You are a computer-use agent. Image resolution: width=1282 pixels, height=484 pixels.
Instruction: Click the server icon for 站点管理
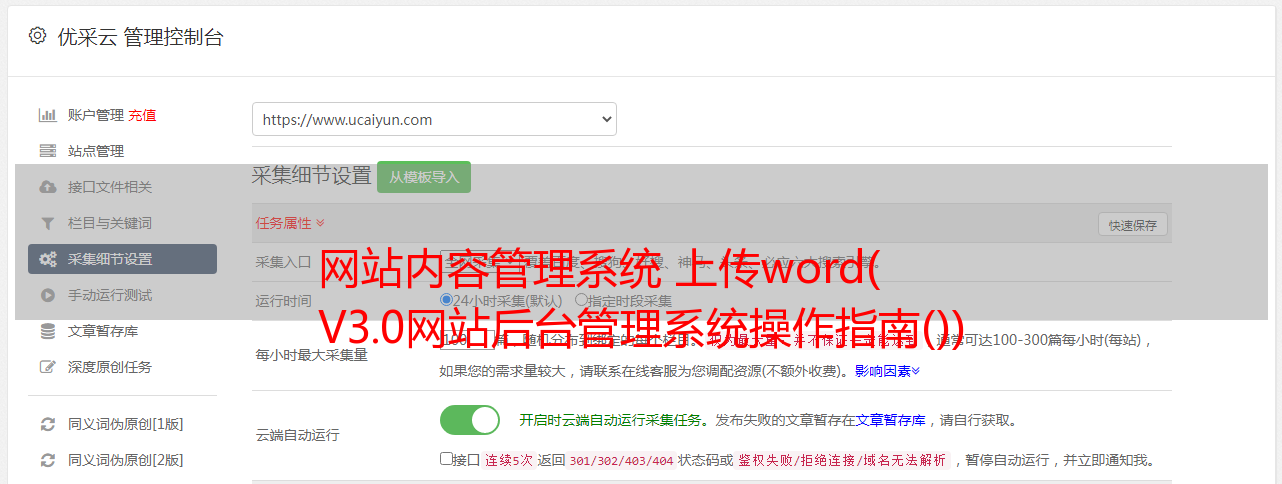[47, 151]
